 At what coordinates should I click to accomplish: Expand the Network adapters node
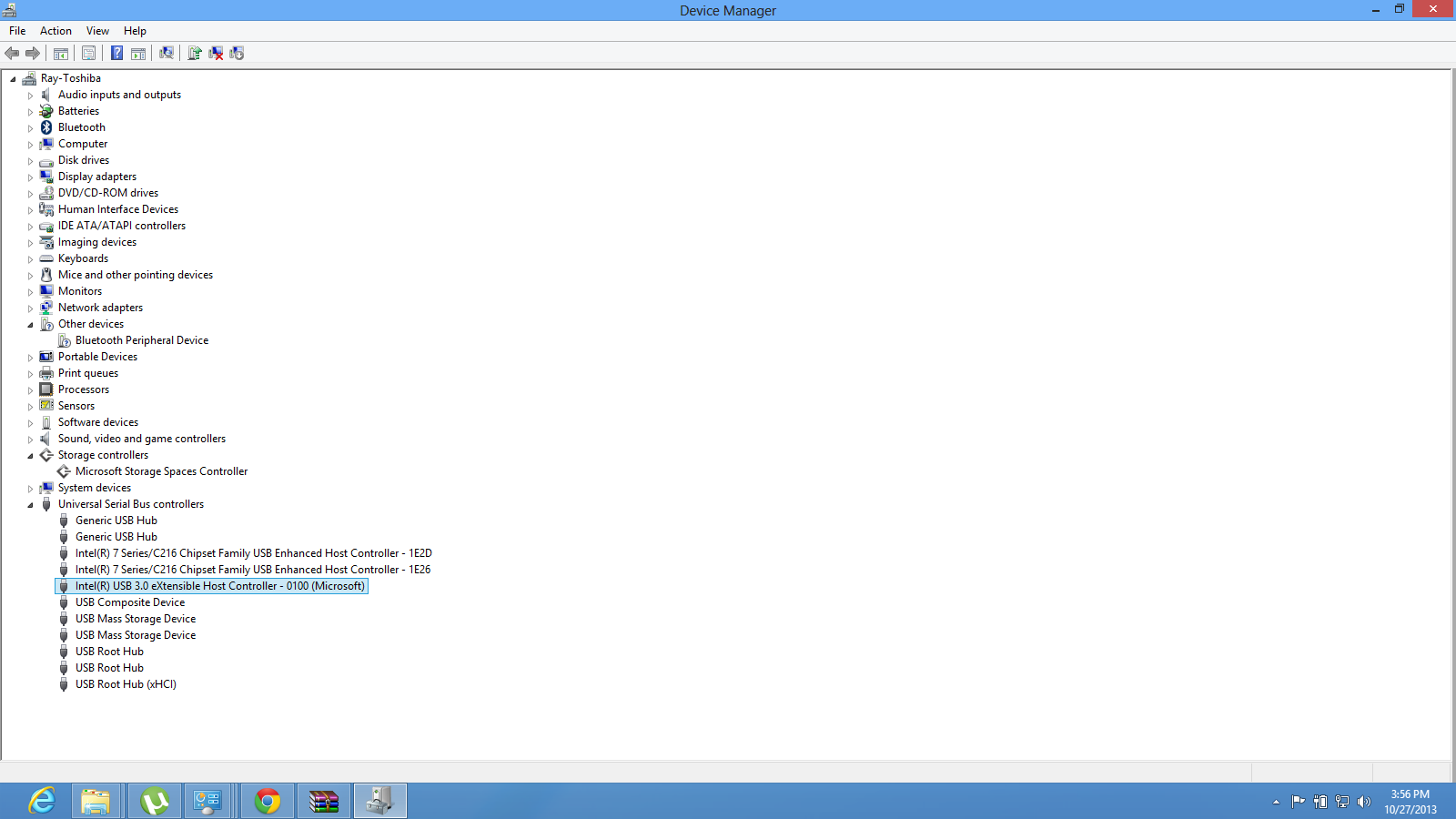click(30, 308)
